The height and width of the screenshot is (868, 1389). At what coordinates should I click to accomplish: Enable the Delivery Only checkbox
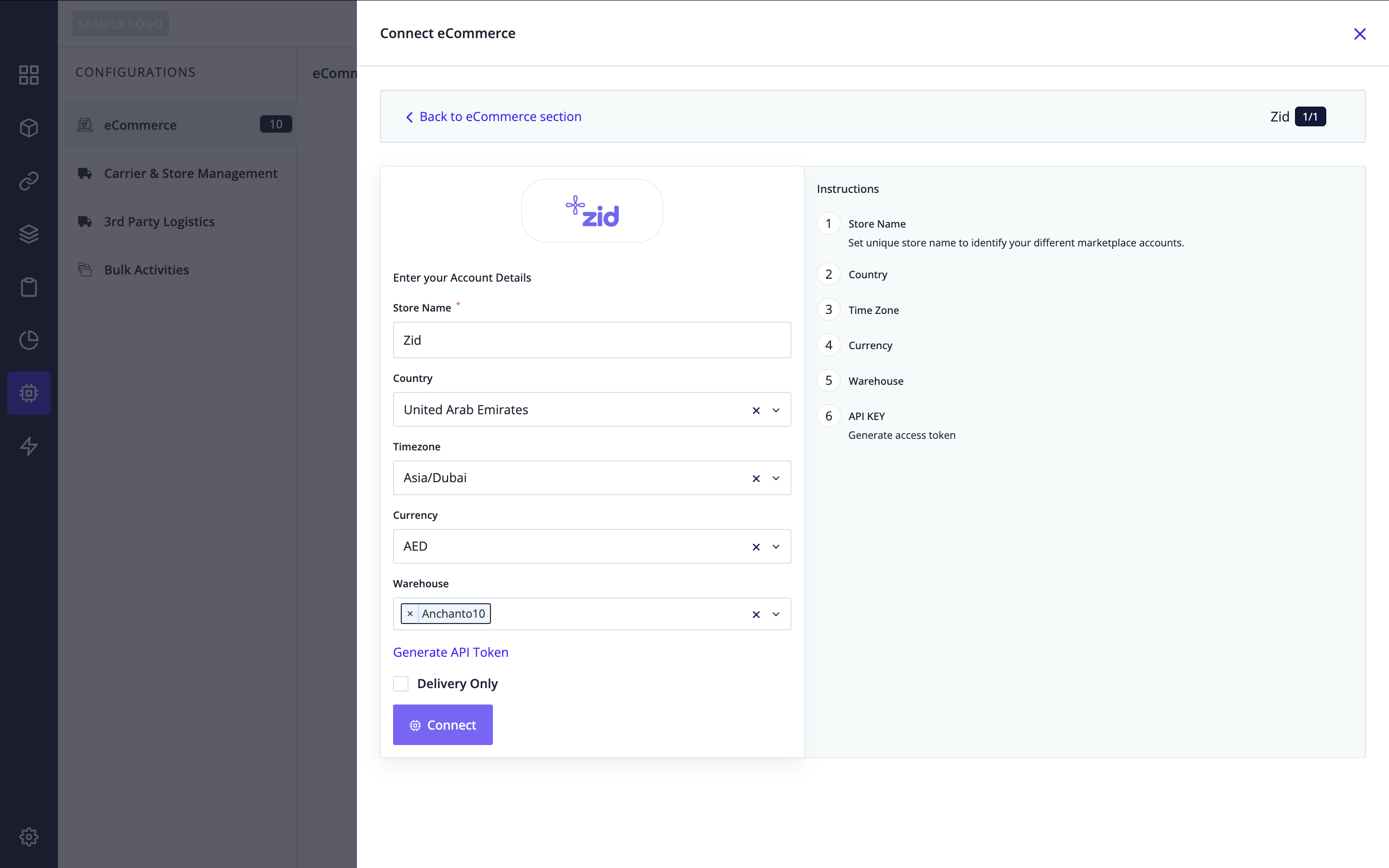tap(401, 683)
